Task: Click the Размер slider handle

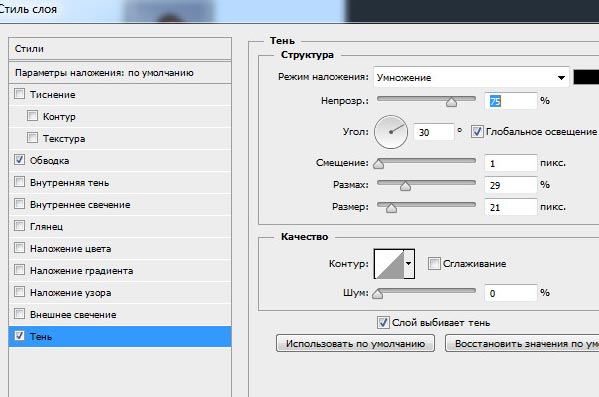Action: (391, 208)
